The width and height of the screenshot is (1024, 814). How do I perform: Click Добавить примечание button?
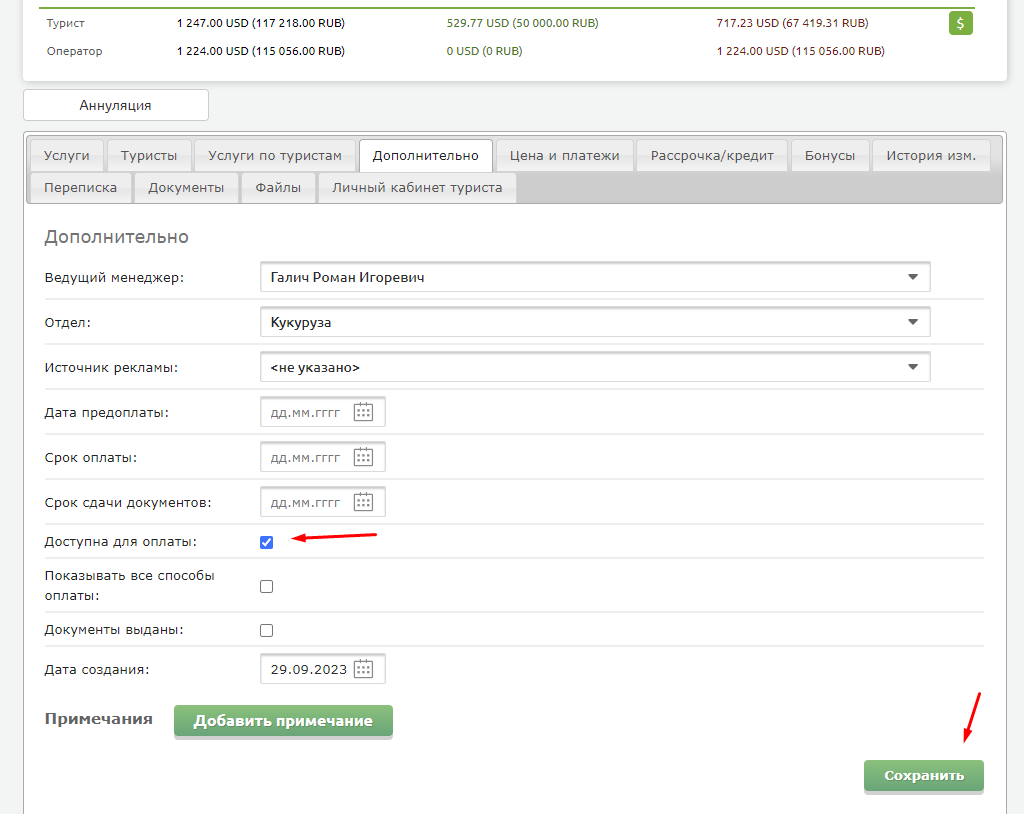pos(283,721)
